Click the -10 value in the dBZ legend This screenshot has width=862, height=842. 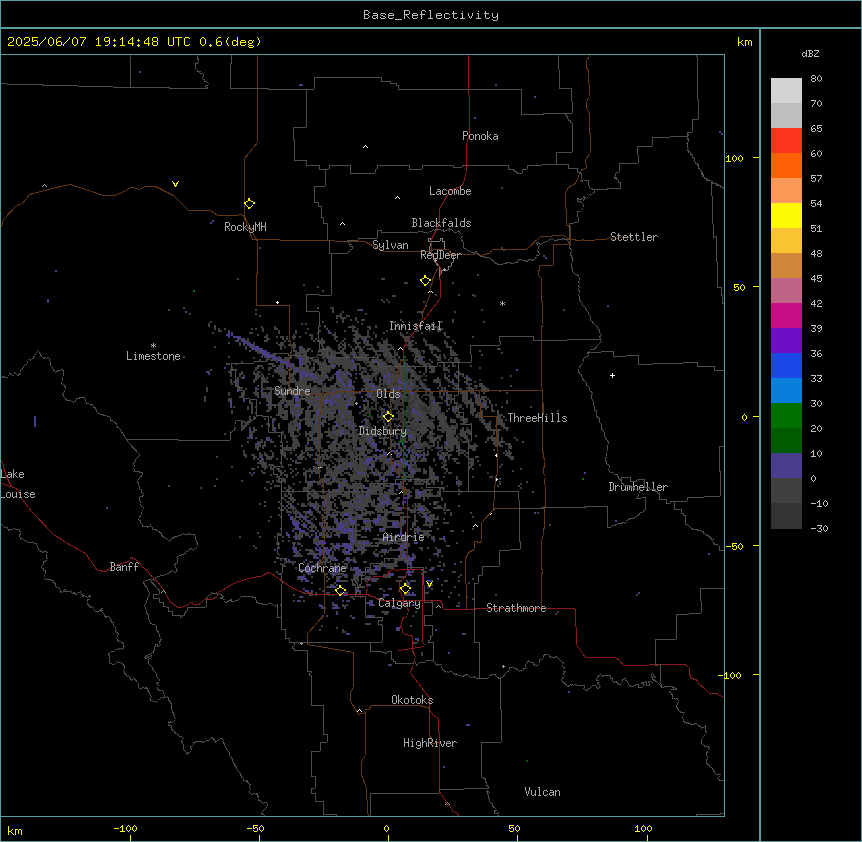pyautogui.click(x=819, y=503)
